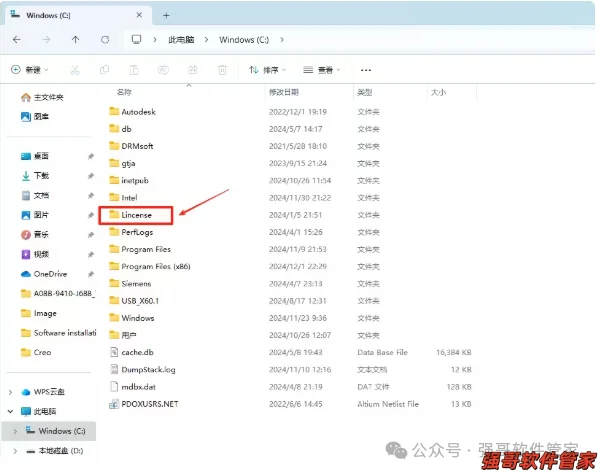
Task: Expand Windows (C:) node in sidebar
Action: click(15, 431)
